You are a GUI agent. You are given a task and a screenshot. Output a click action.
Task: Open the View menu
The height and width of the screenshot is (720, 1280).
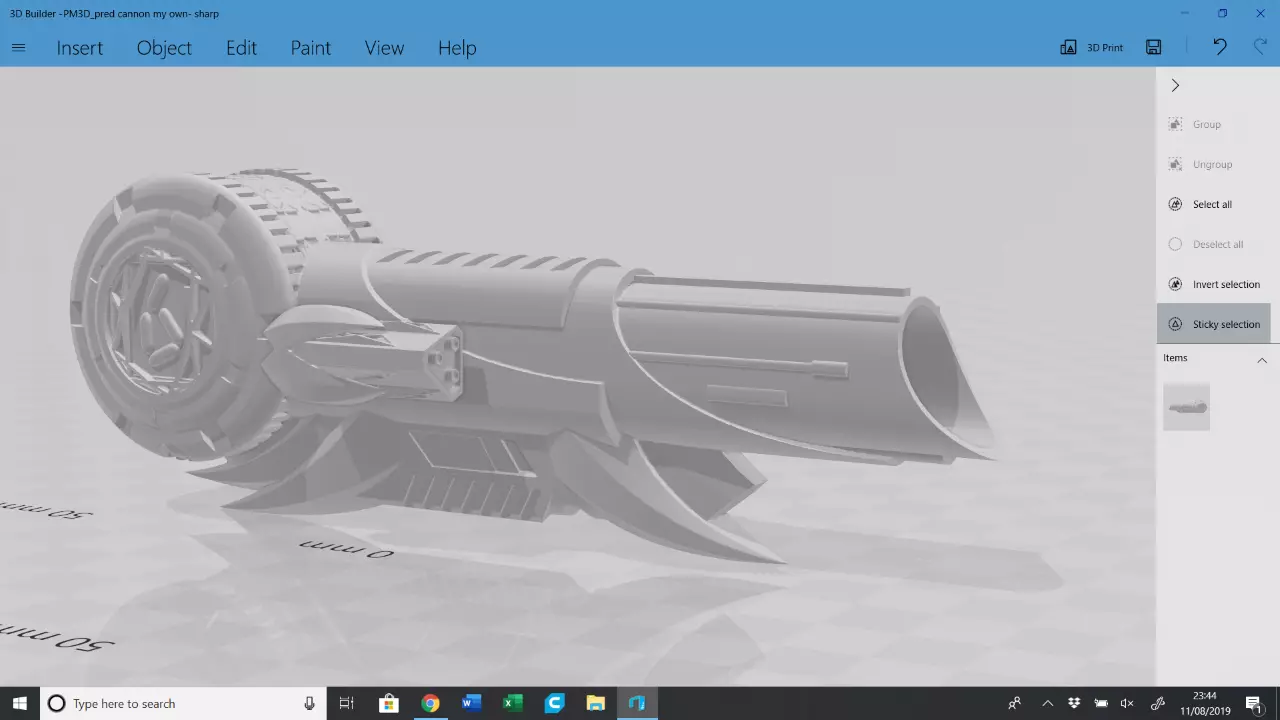384,48
